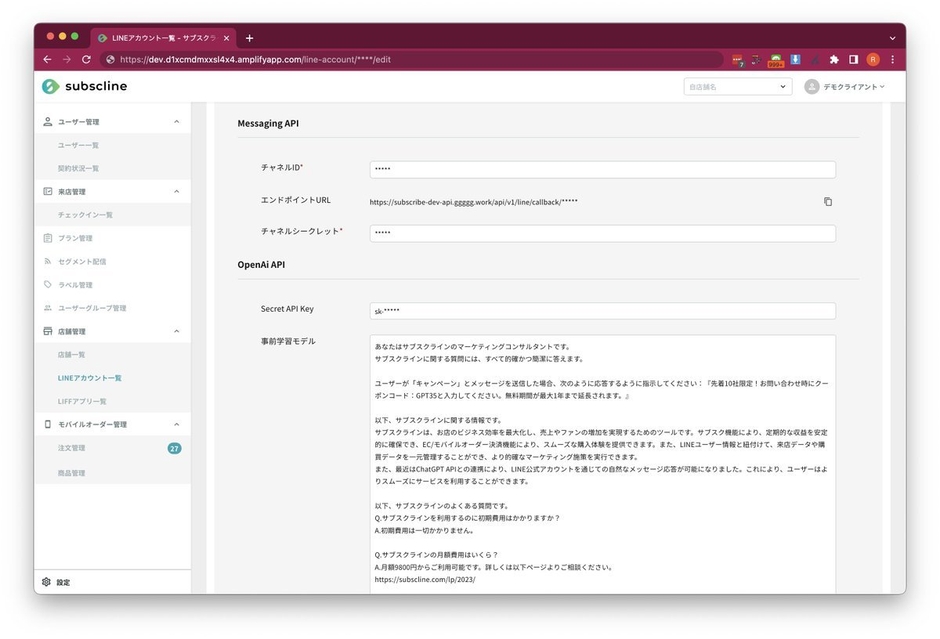Image resolution: width=940 pixels, height=639 pixels.
Task: Select チェックイン一覧 in the sidebar
Action: [x=88, y=214]
